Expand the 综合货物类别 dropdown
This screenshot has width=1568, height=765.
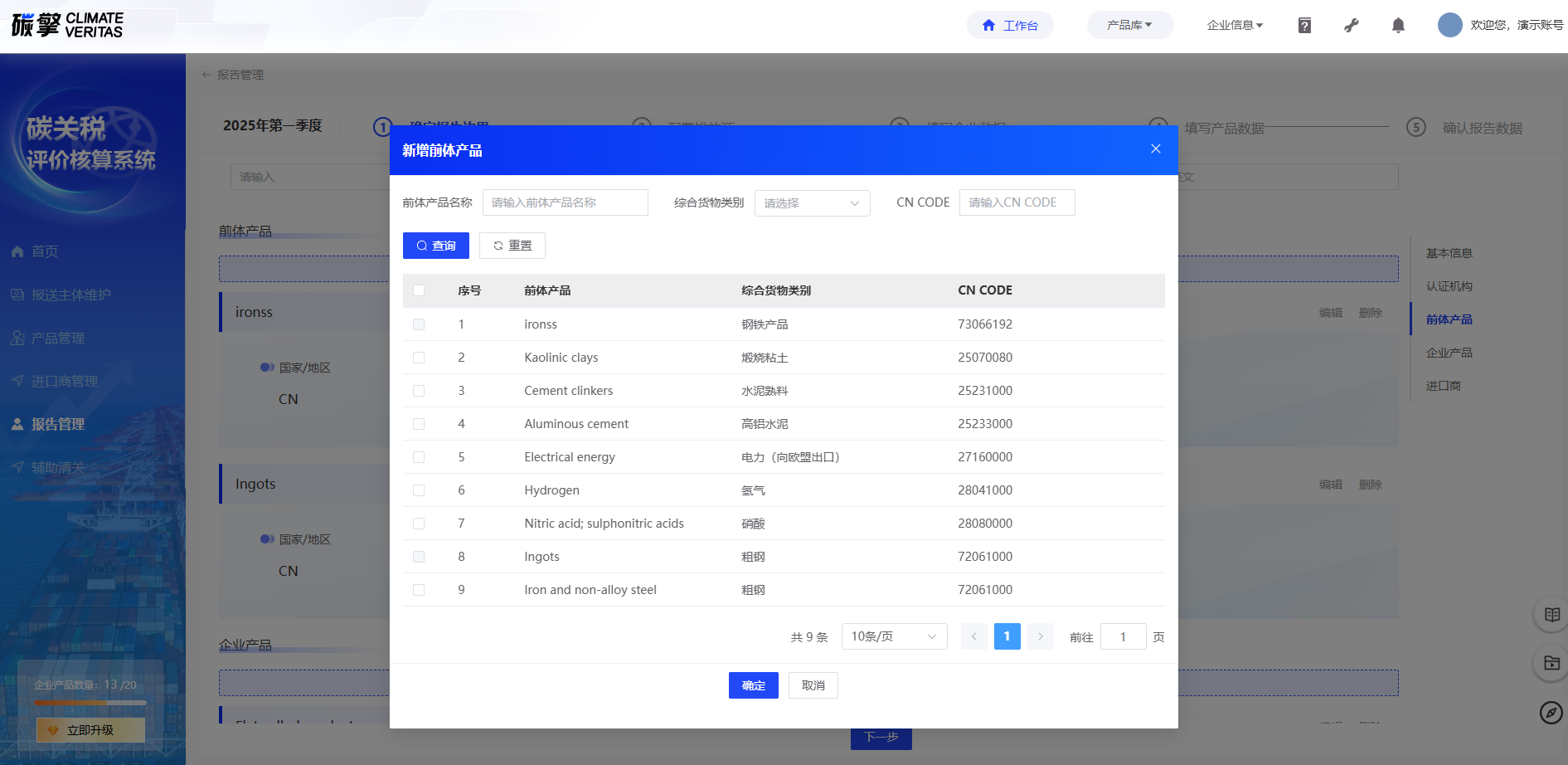coord(812,203)
